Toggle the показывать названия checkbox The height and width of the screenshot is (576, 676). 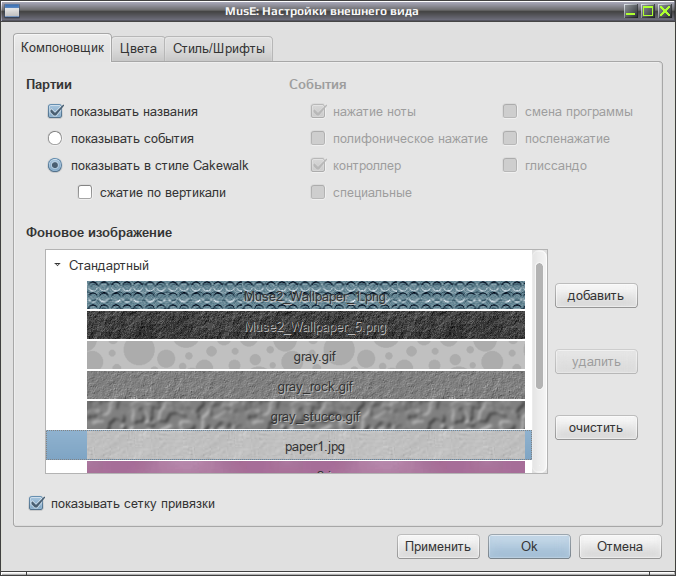pyautogui.click(x=55, y=112)
